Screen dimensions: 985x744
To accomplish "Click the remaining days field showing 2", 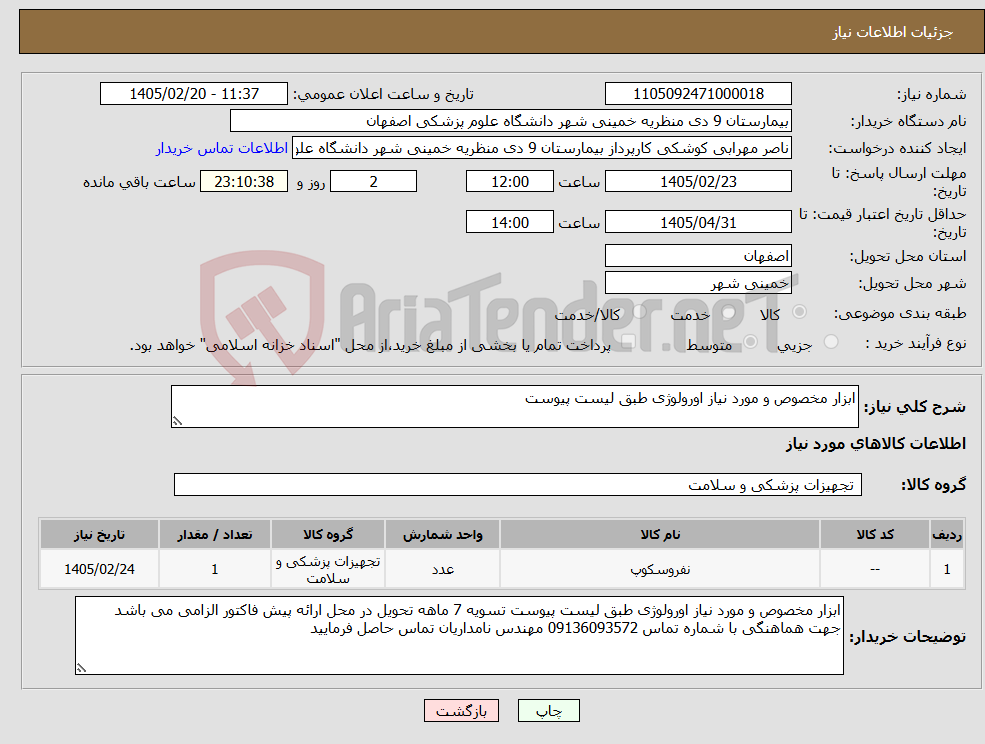I will [x=373, y=182].
